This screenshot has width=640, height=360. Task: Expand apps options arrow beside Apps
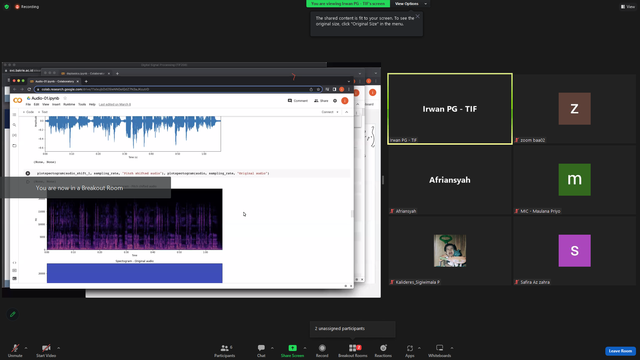(419, 348)
